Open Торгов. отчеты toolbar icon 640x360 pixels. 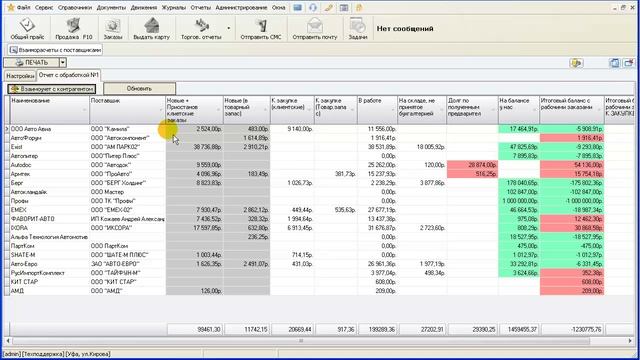coord(201,29)
